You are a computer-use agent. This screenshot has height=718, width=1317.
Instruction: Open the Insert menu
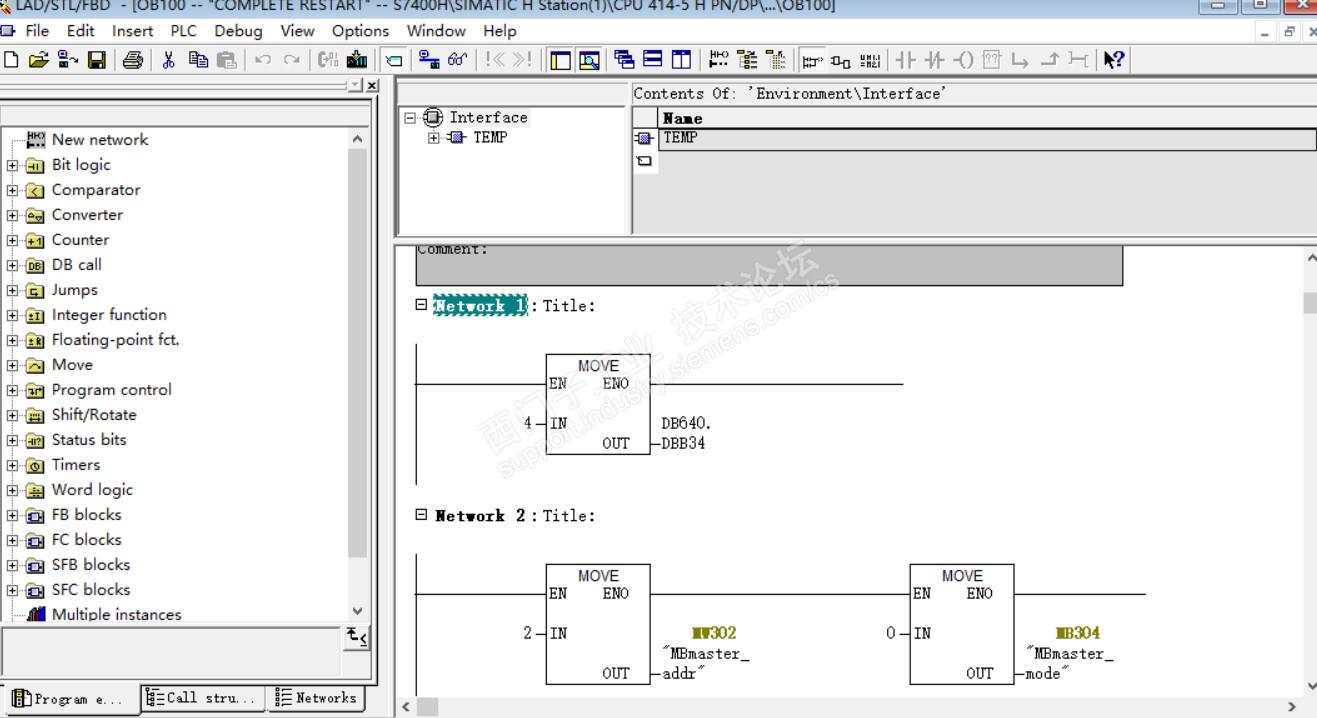[132, 31]
